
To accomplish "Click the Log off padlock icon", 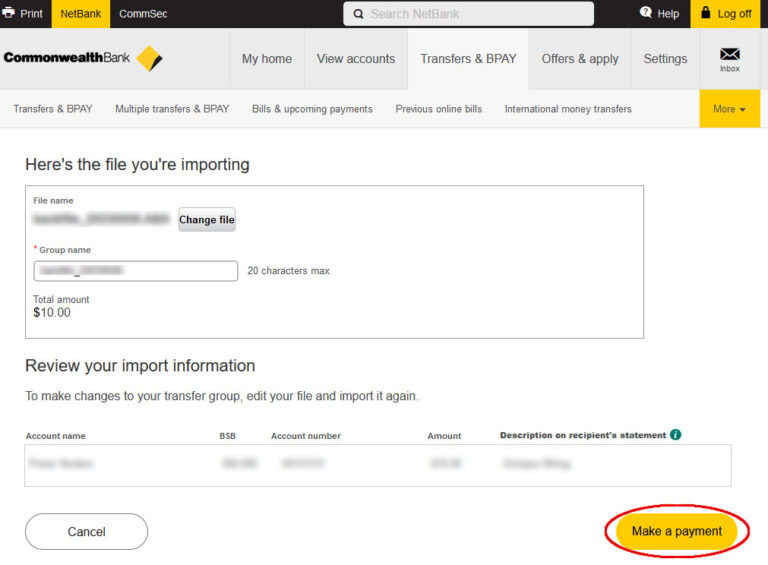I will pyautogui.click(x=706, y=13).
